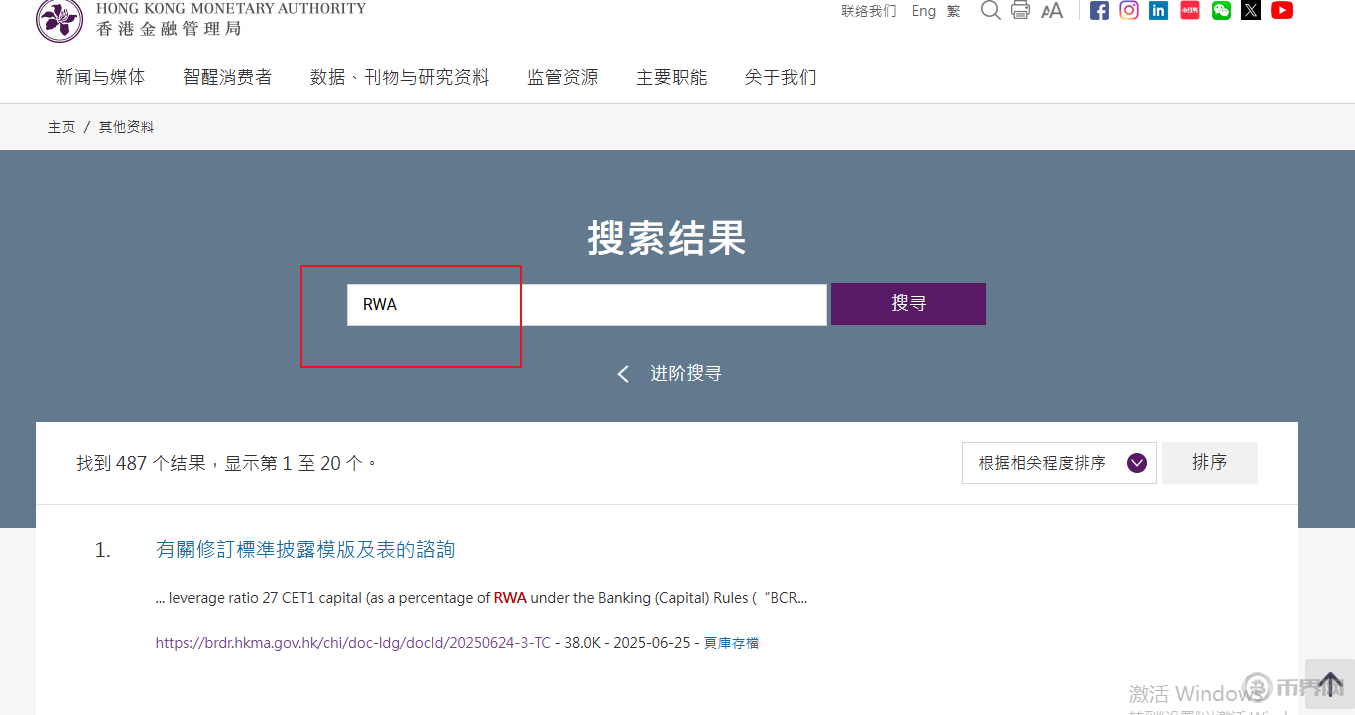
Task: Open the YouTube icon in header
Action: pos(1282,11)
